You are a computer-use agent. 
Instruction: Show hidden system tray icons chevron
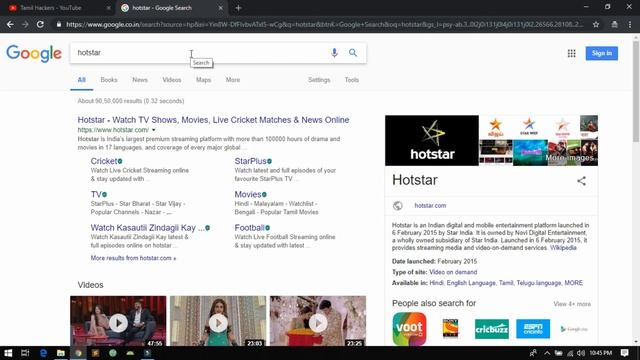click(x=547, y=353)
